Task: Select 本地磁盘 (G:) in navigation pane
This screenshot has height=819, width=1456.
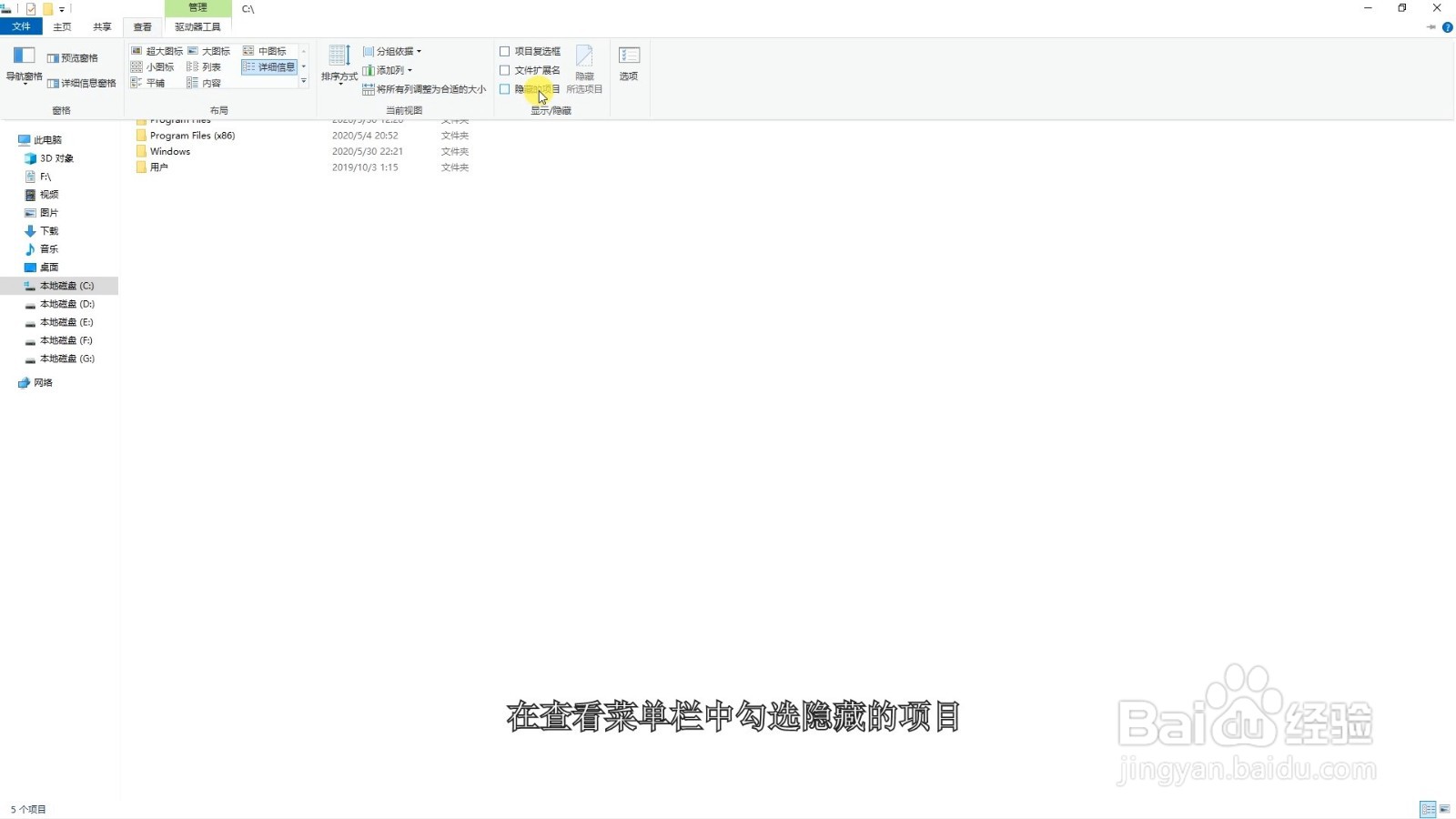Action: coord(59,359)
